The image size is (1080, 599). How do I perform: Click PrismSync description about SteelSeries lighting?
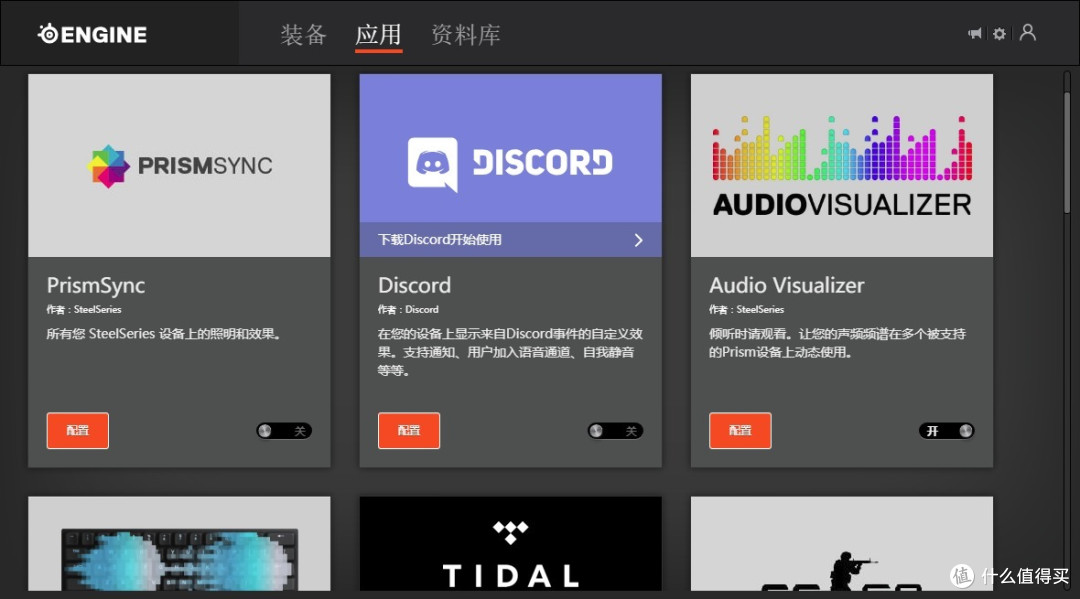[x=164, y=334]
